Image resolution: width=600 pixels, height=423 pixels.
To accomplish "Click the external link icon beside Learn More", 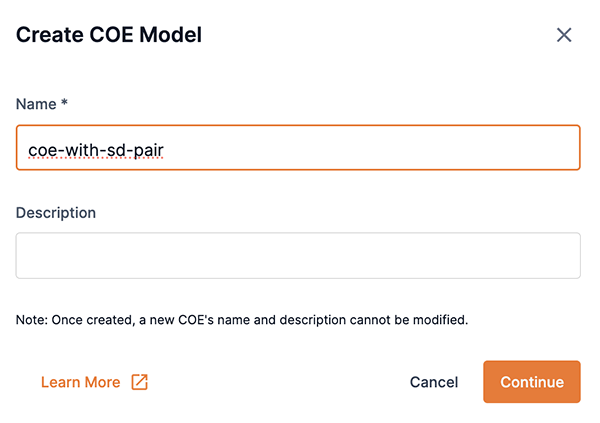I will [x=140, y=382].
